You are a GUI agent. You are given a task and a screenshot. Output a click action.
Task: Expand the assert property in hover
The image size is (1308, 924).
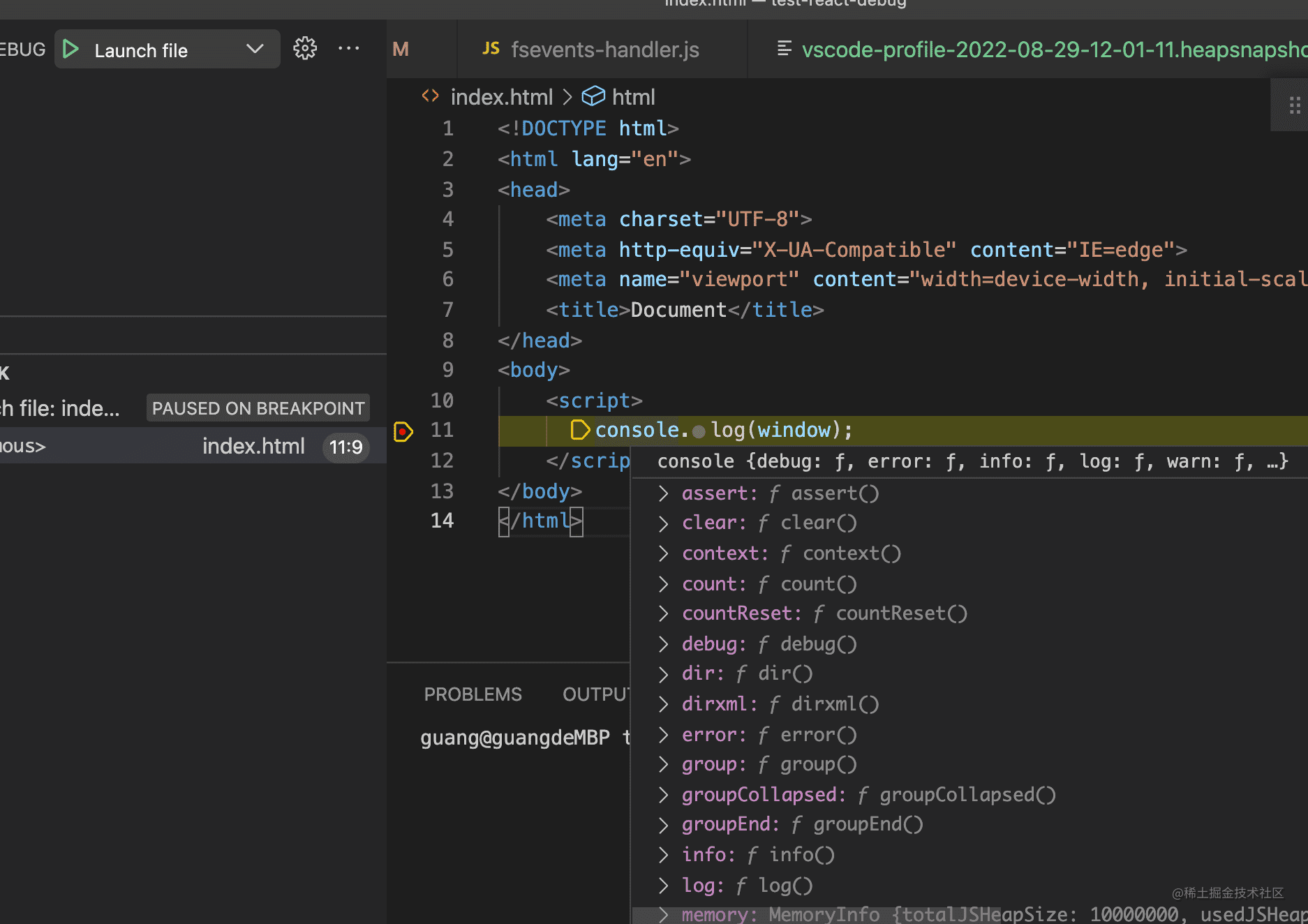(663, 494)
